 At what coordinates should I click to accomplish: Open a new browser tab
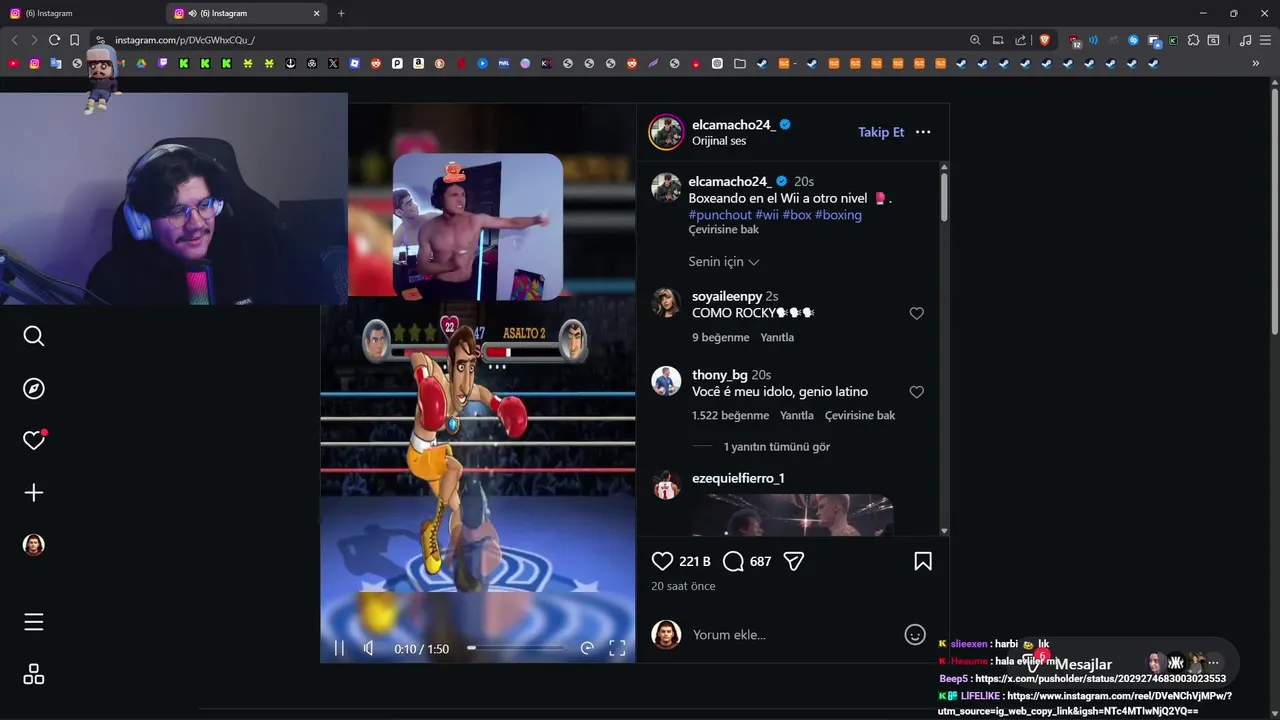[341, 13]
